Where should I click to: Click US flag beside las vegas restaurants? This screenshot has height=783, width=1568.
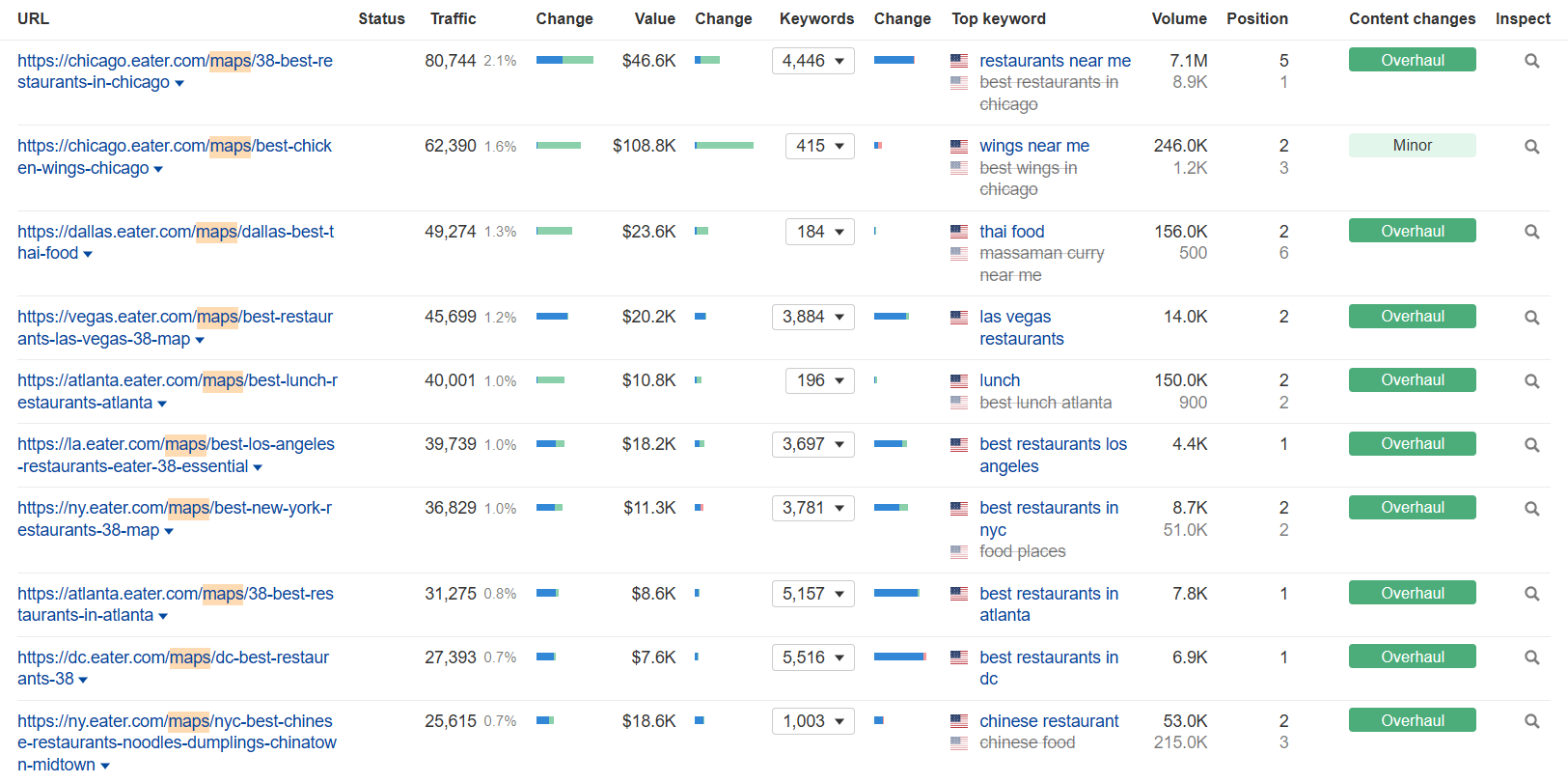pyautogui.click(x=959, y=317)
